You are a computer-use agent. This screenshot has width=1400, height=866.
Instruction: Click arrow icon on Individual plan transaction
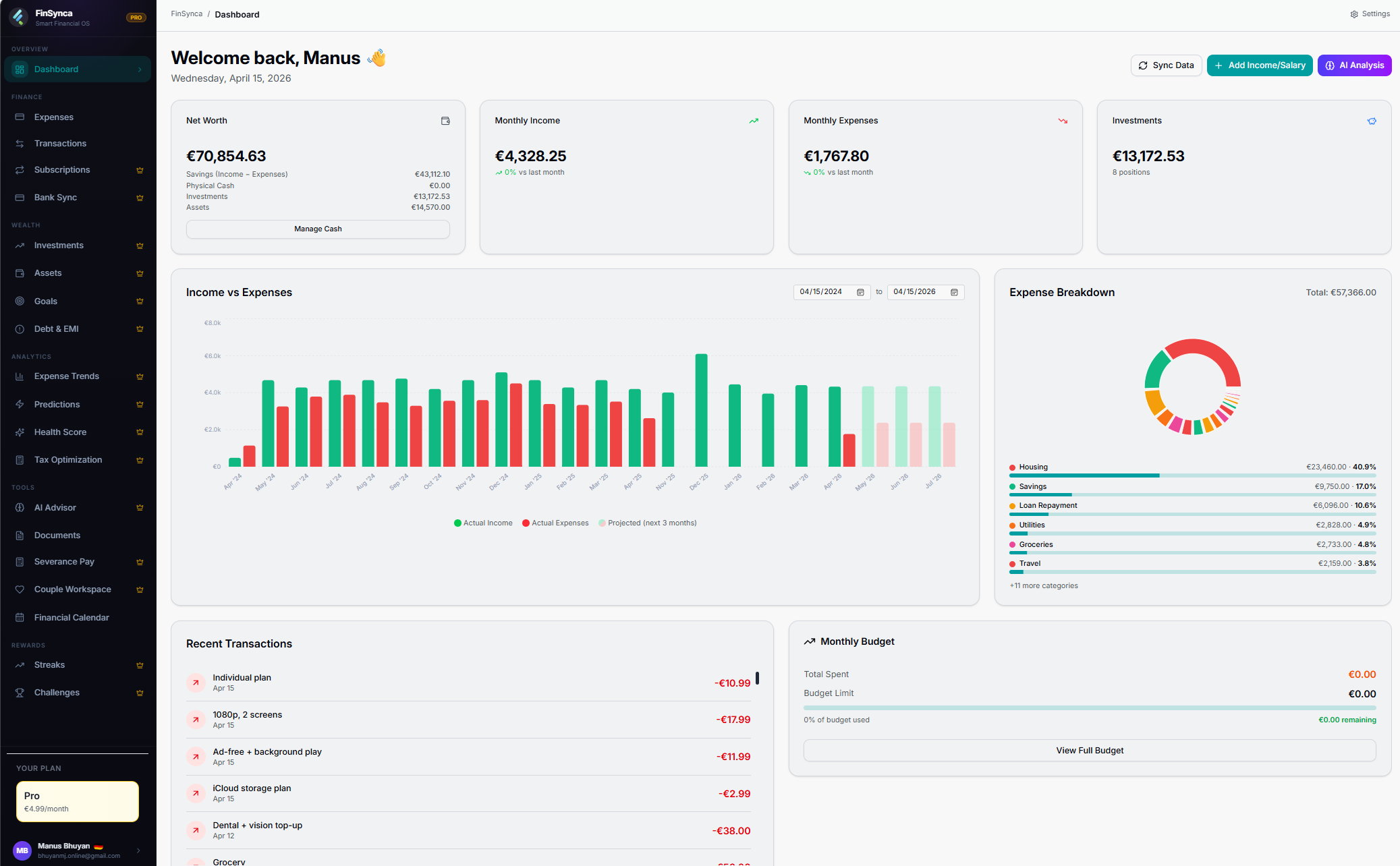tap(196, 683)
